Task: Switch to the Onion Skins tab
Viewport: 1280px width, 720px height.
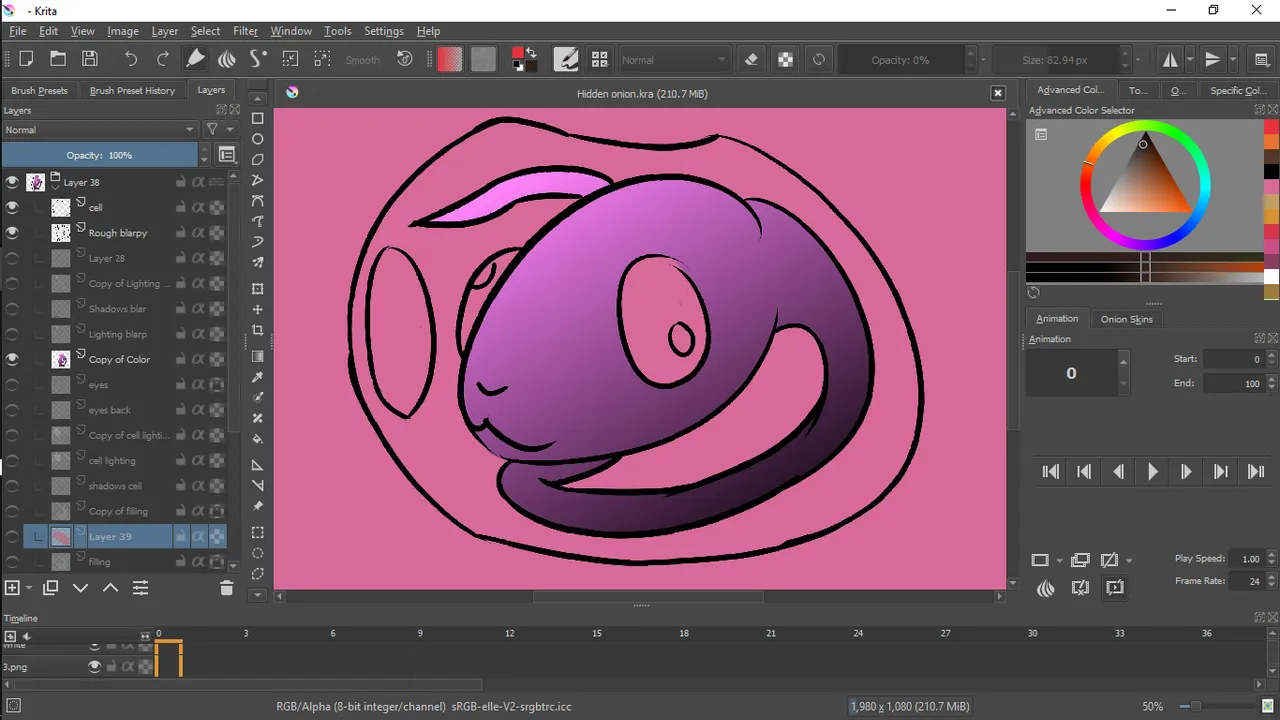Action: coord(1127,319)
